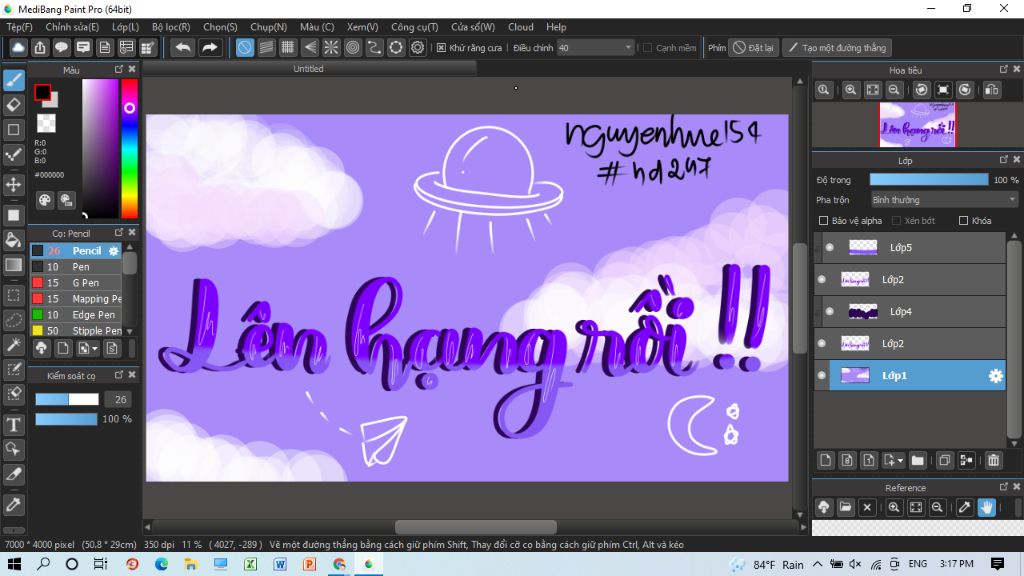Click the Navigator canvas thumbnail
The width and height of the screenshot is (1024, 576).
coord(917,124)
